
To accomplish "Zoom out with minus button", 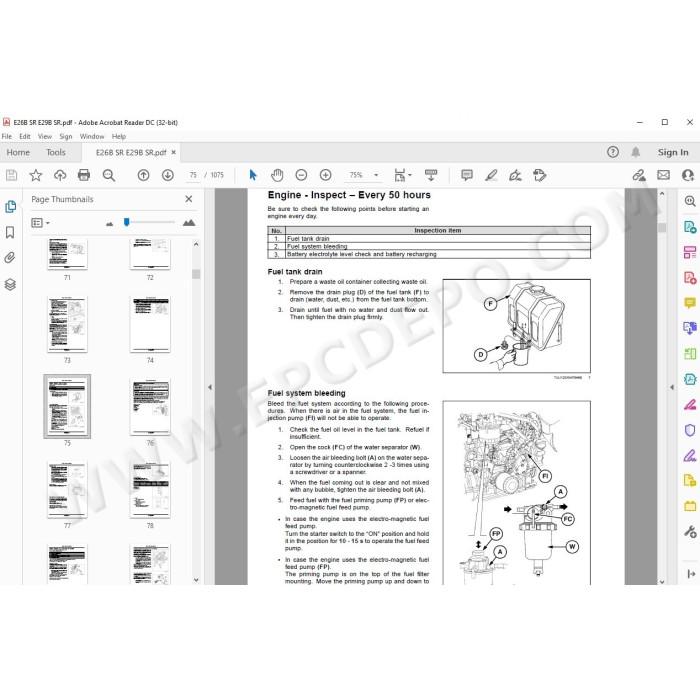I will 301,175.
